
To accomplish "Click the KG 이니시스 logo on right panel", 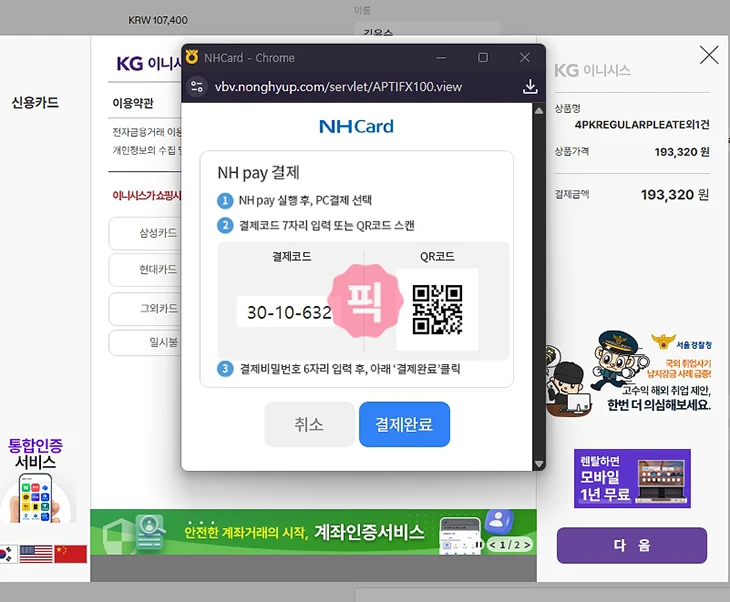I will point(592,71).
